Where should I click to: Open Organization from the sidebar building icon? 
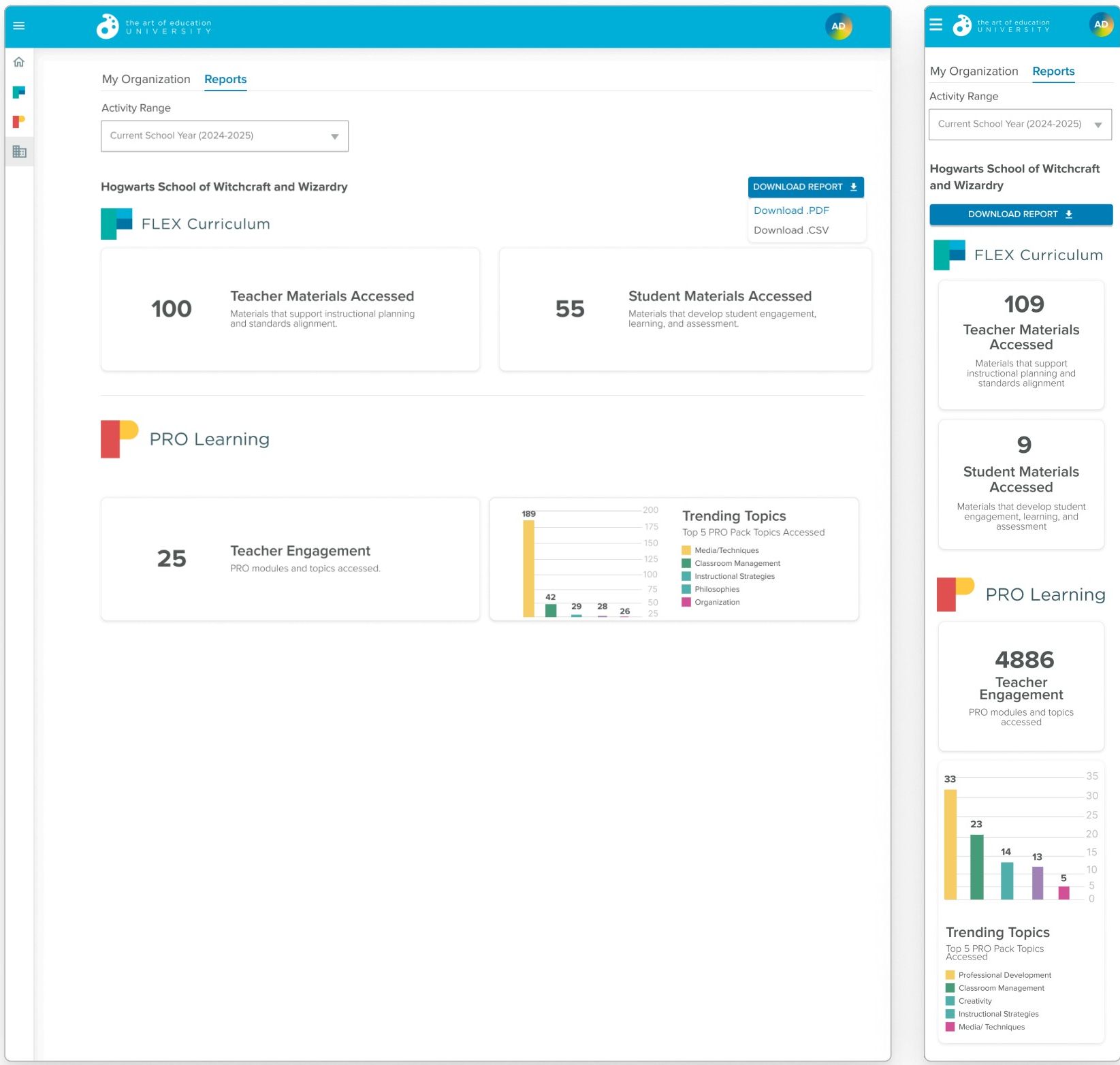click(19, 152)
